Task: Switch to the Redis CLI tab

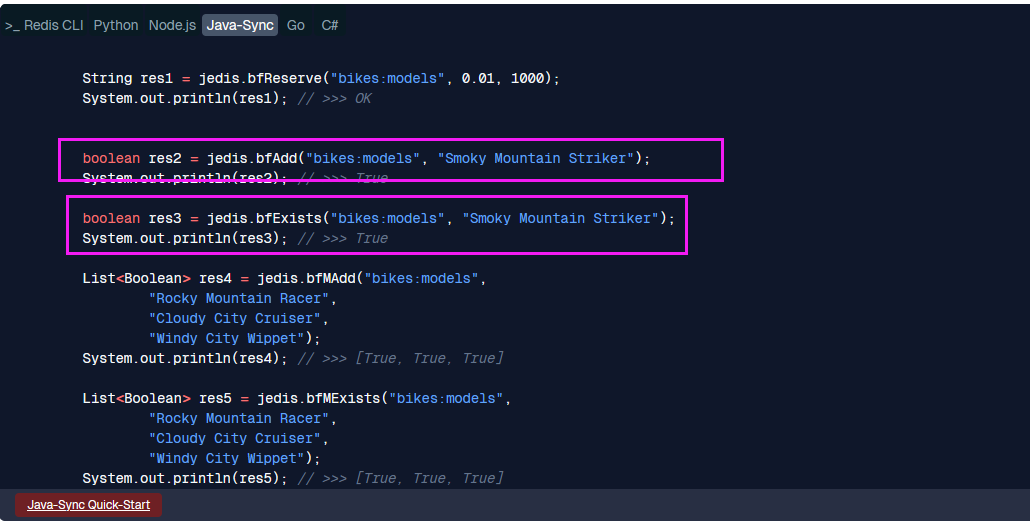Action: click(44, 25)
